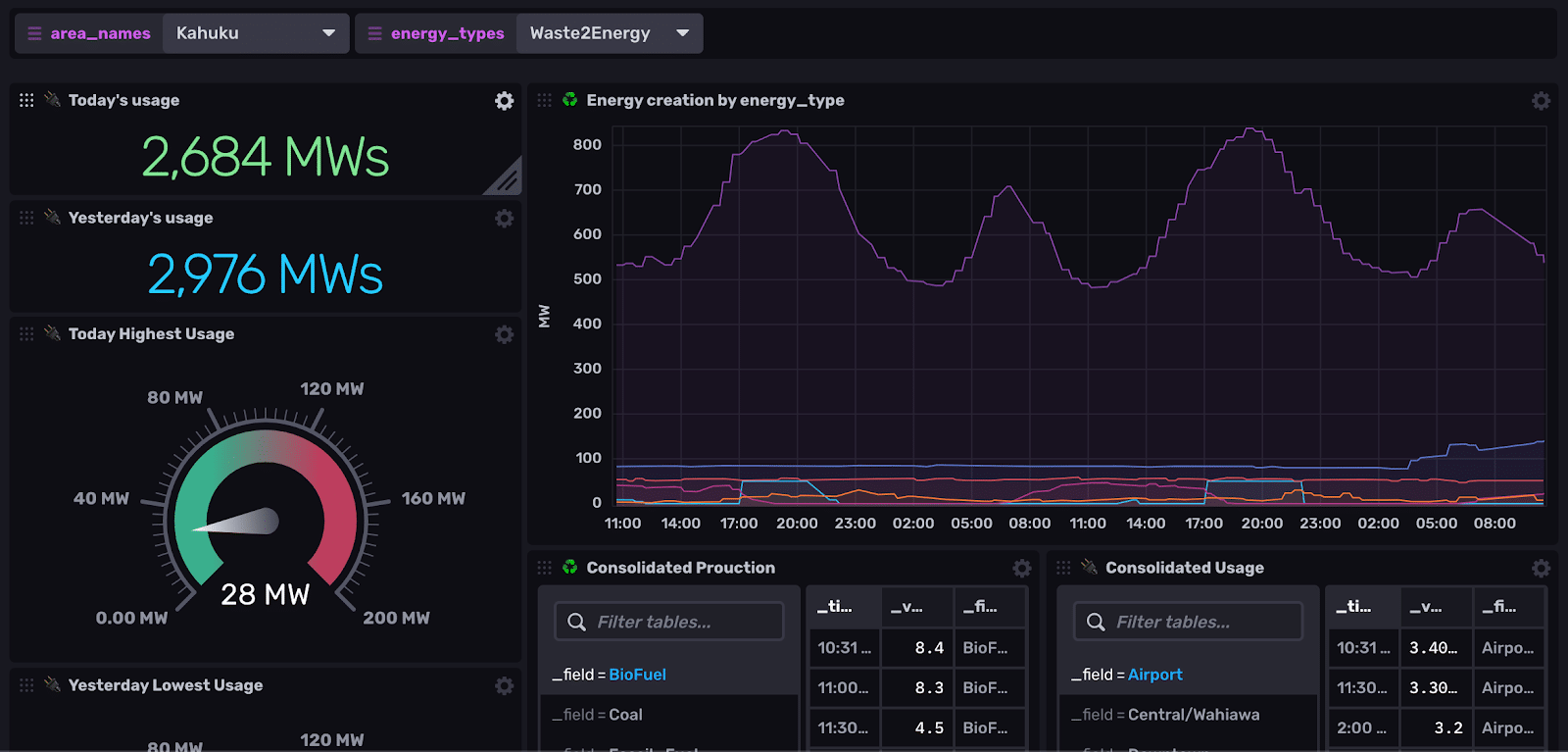
Task: Expand the Waste2Energy energy_types dropdown
Action: [x=609, y=33]
